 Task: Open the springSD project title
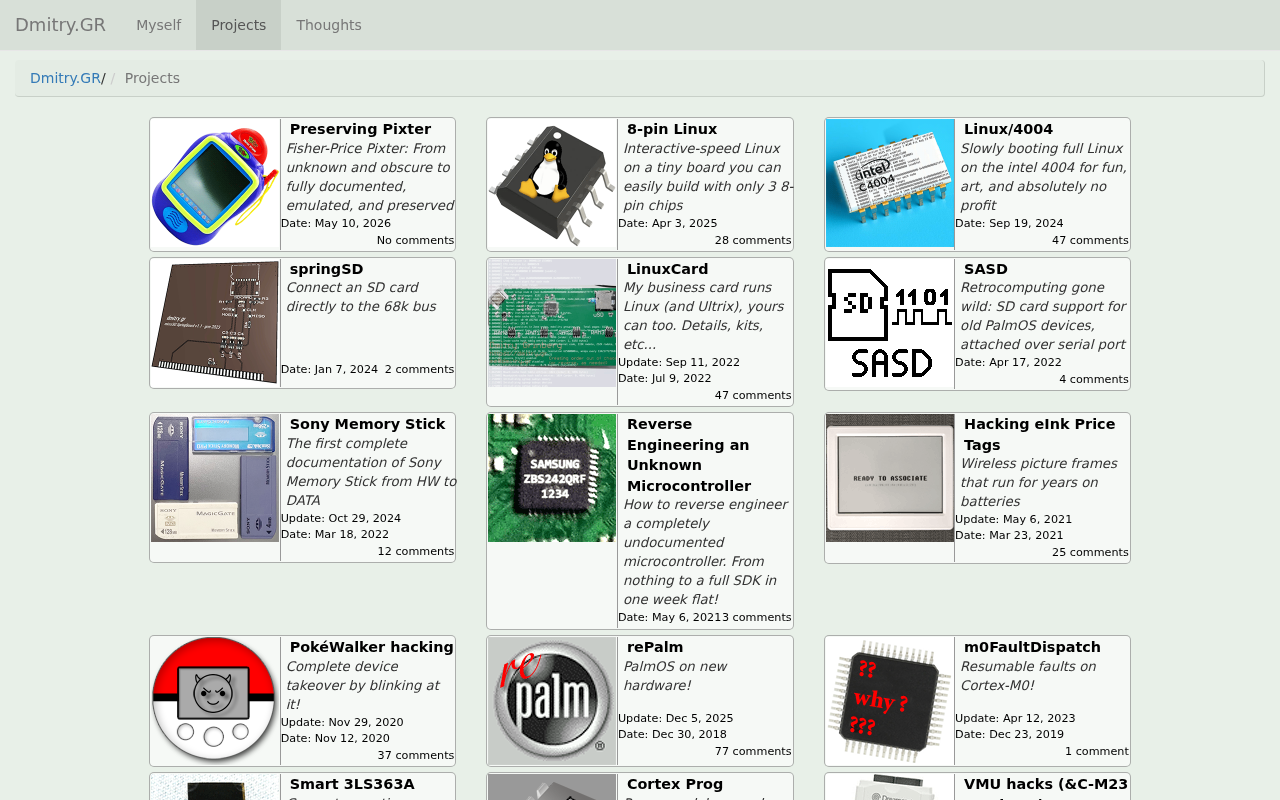pos(326,269)
